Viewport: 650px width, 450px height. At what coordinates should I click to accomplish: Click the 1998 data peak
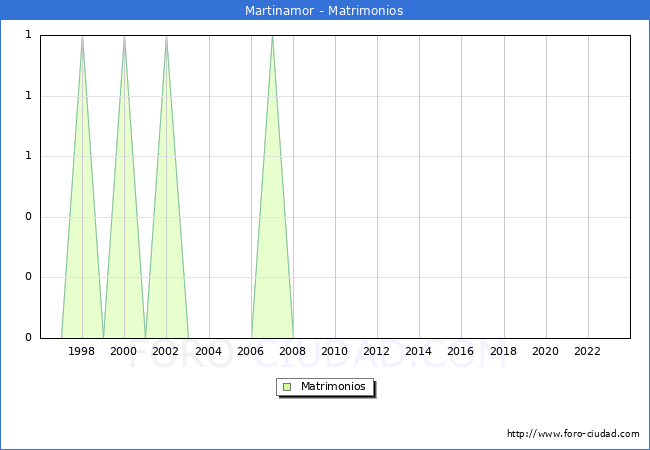pyautogui.click(x=82, y=37)
